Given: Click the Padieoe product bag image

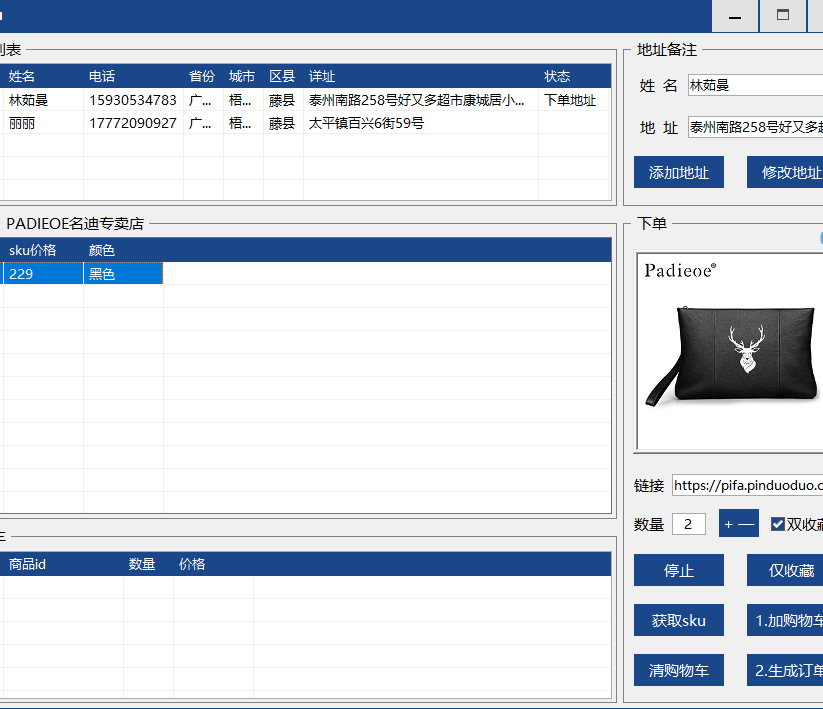Looking at the screenshot, I should point(730,350).
